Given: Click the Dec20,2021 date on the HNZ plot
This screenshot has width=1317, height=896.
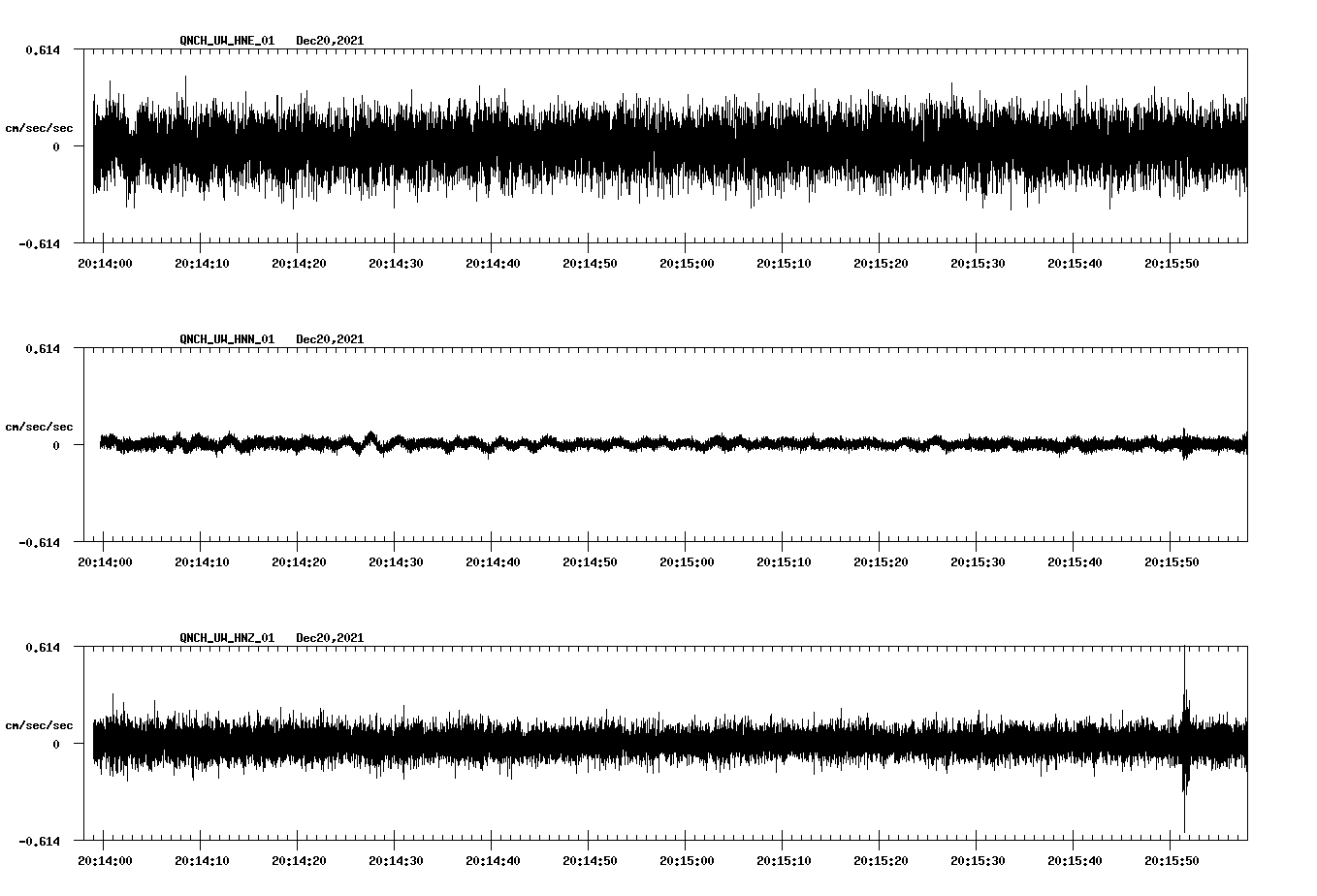Looking at the screenshot, I should click(330, 638).
